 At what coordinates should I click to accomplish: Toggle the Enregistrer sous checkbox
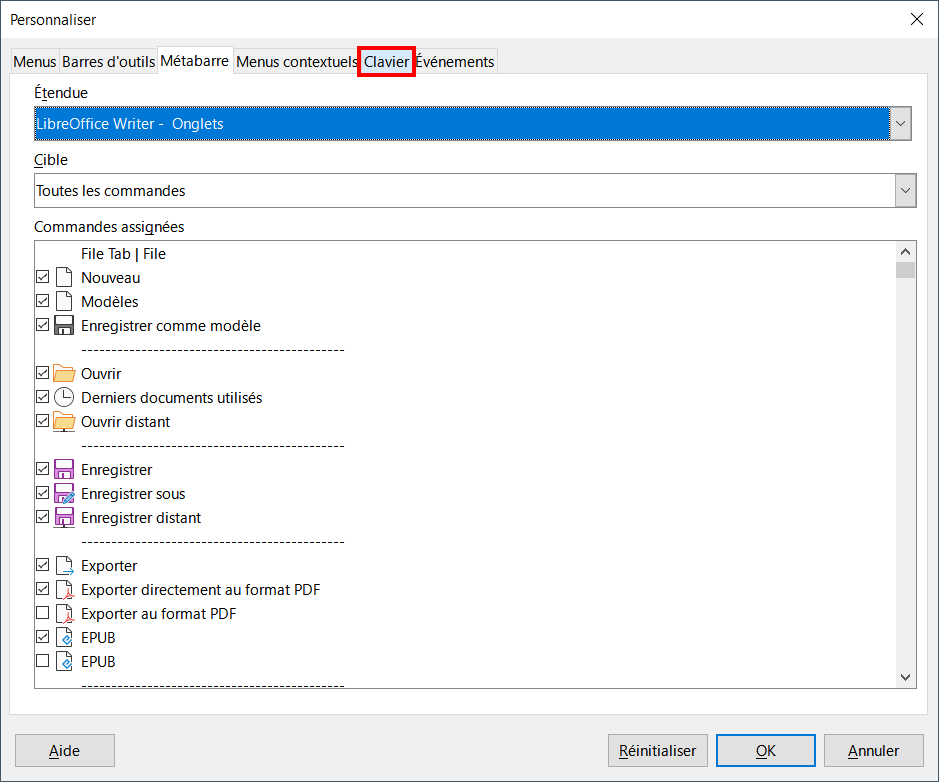click(x=43, y=492)
